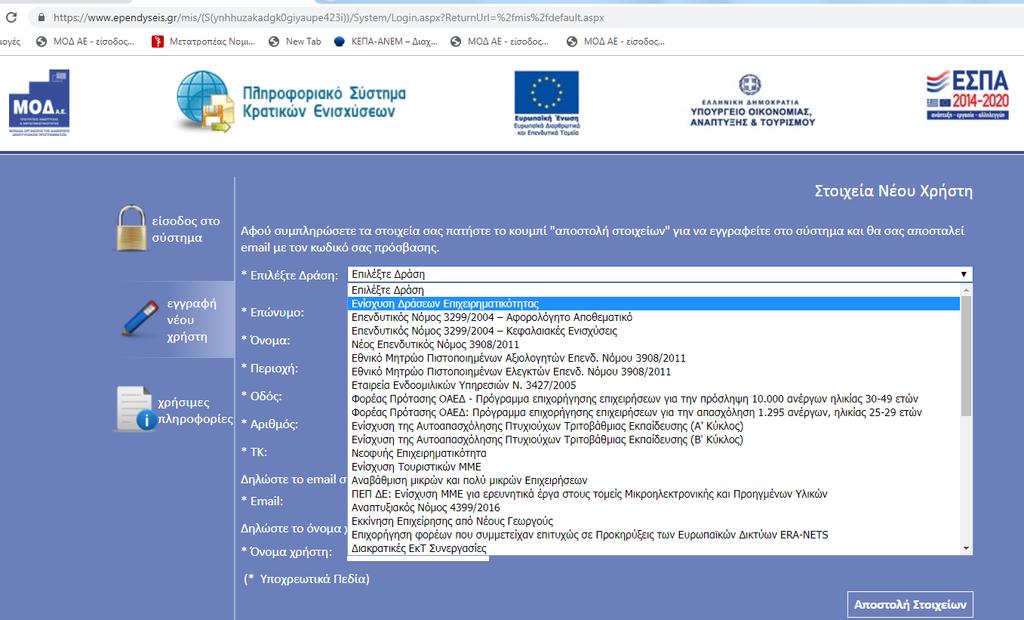
Task: Select ΟΑΕΔ option for 1.295 ανέργων
Action: (654, 412)
